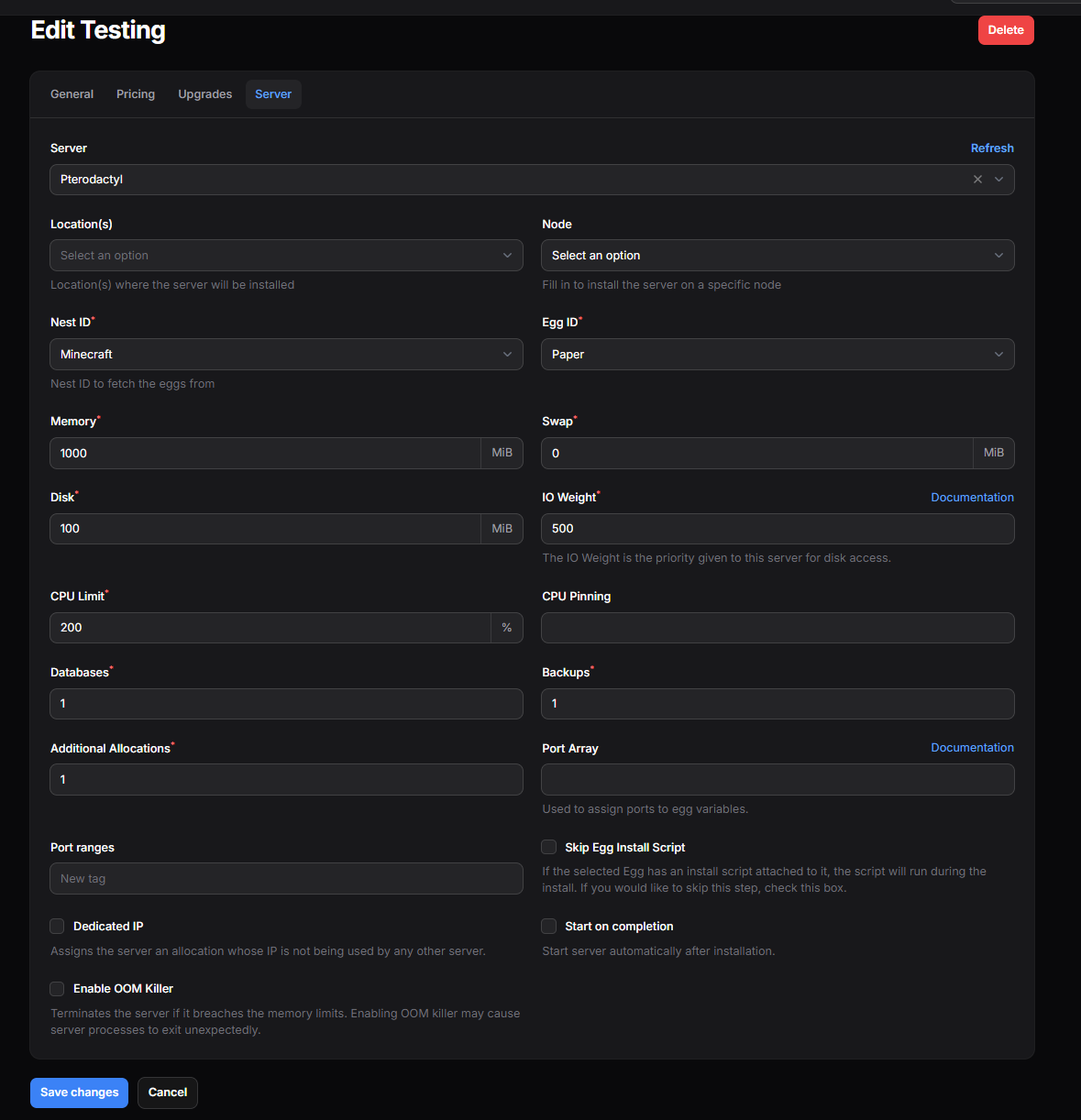Click the Cancel button
The width and height of the screenshot is (1081, 1120).
click(x=168, y=1093)
